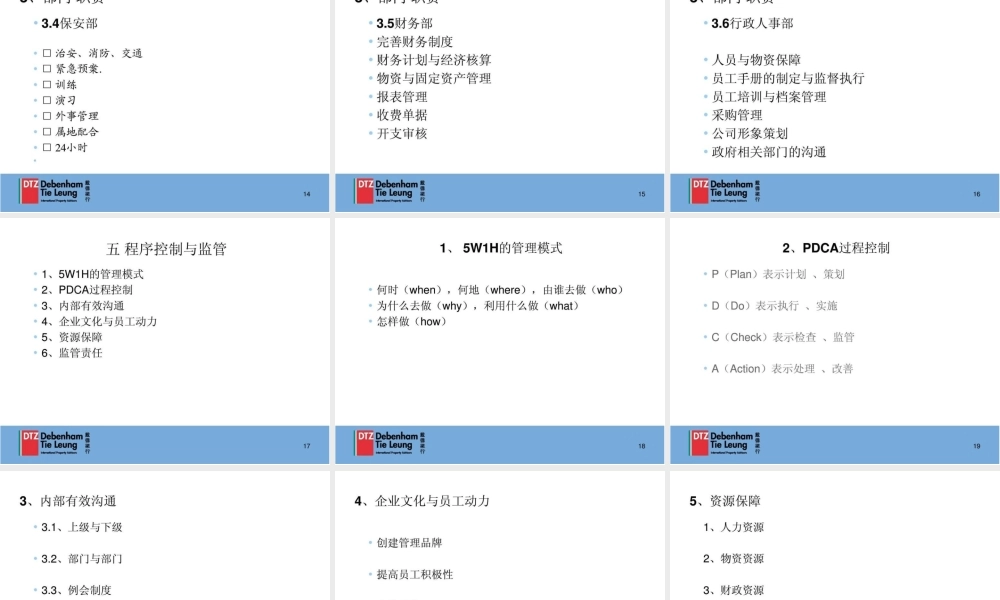The width and height of the screenshot is (1000, 600).
Task: Select the slide number 18 label
Action: pyautogui.click(x=642, y=446)
